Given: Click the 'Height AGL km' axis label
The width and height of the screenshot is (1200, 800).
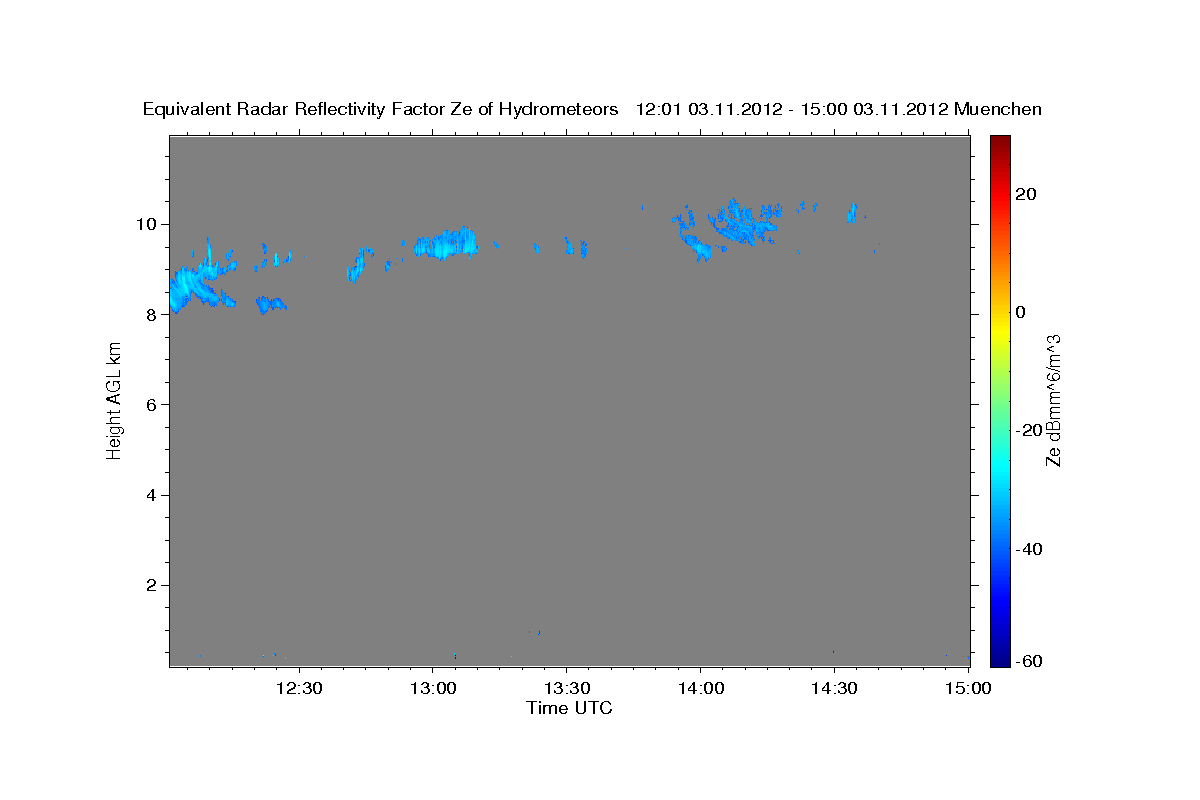Looking at the screenshot, I should click(x=114, y=400).
